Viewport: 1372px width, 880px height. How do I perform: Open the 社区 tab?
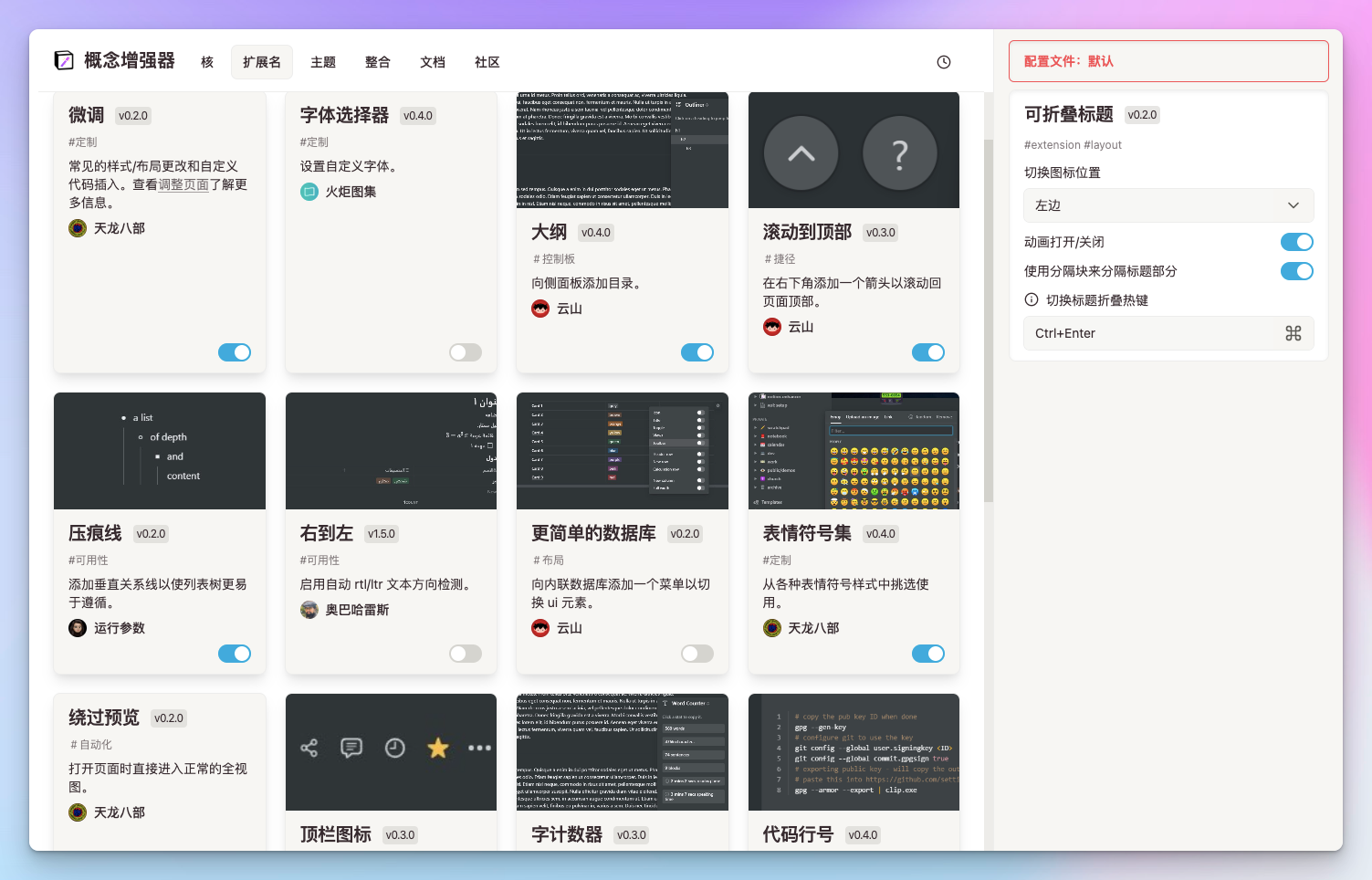click(487, 61)
